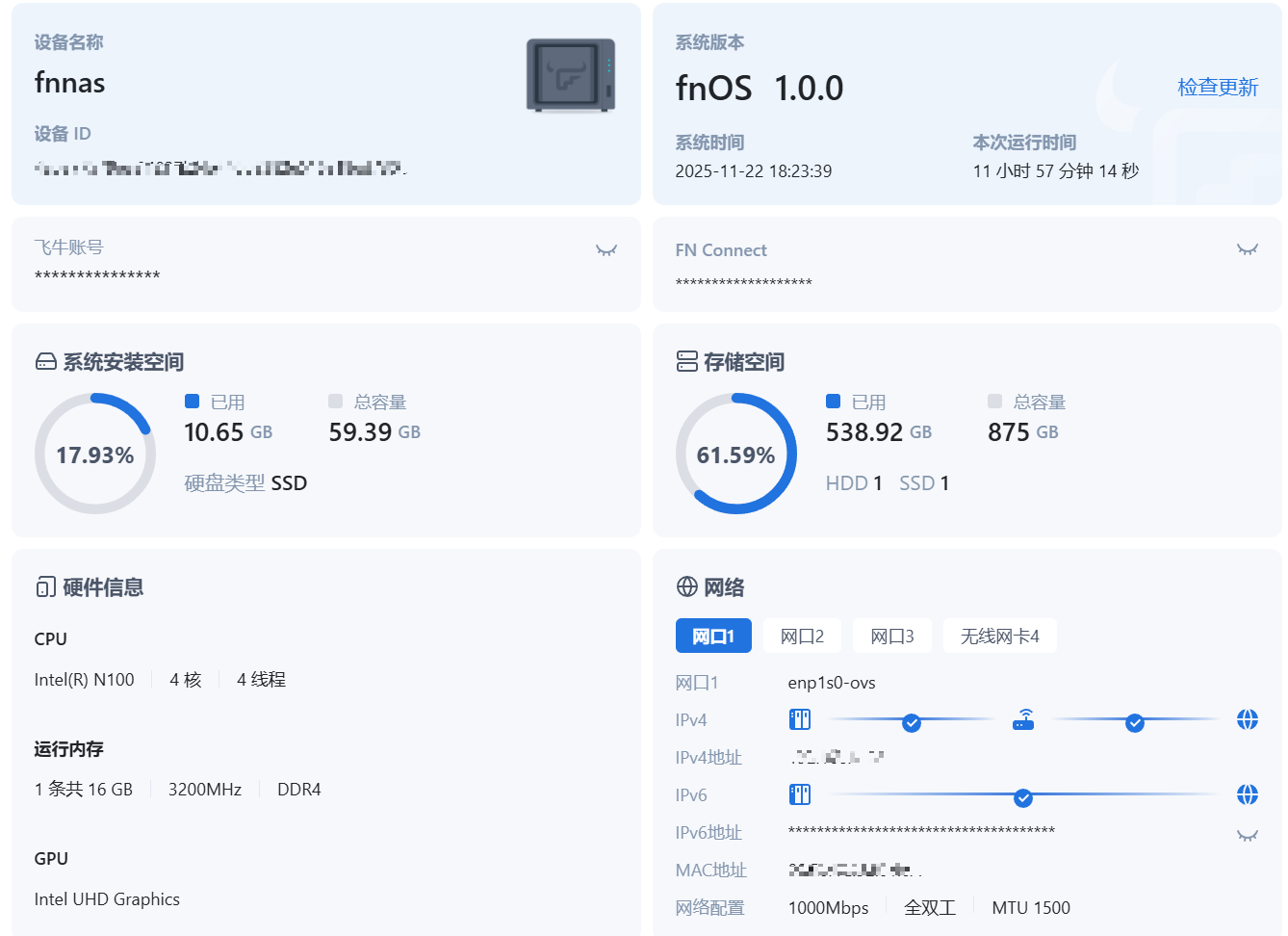This screenshot has width=1288, height=936.
Task: Click the first IPv4 connection checkmark
Action: (912, 723)
